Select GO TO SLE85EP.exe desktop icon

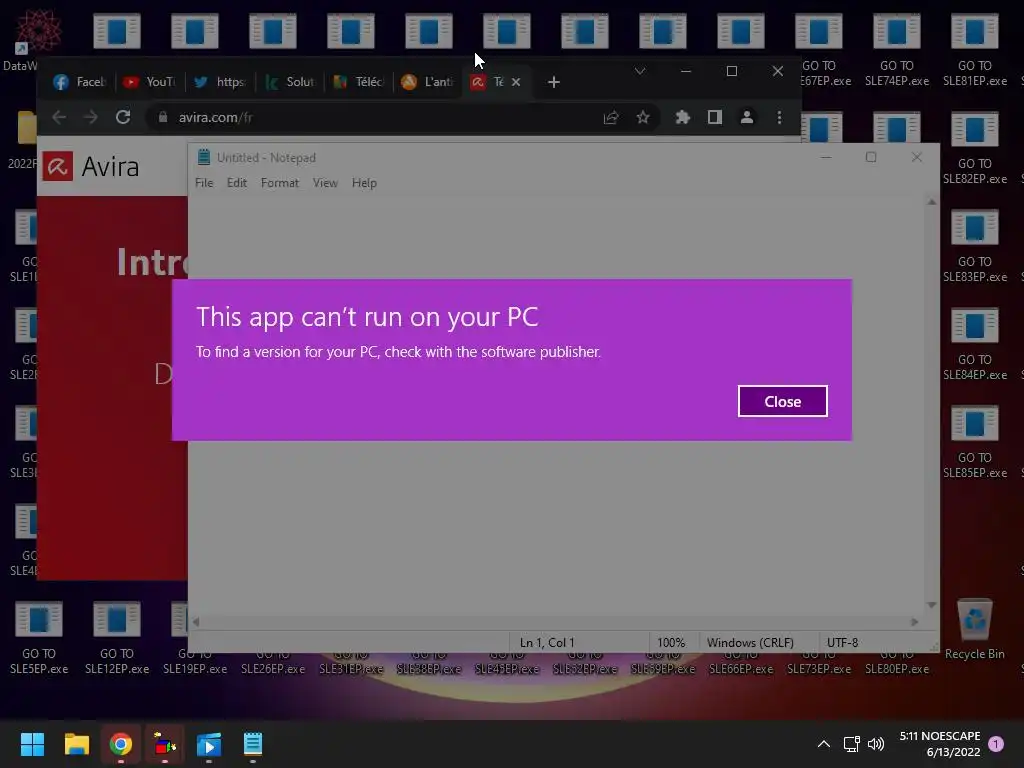click(974, 441)
